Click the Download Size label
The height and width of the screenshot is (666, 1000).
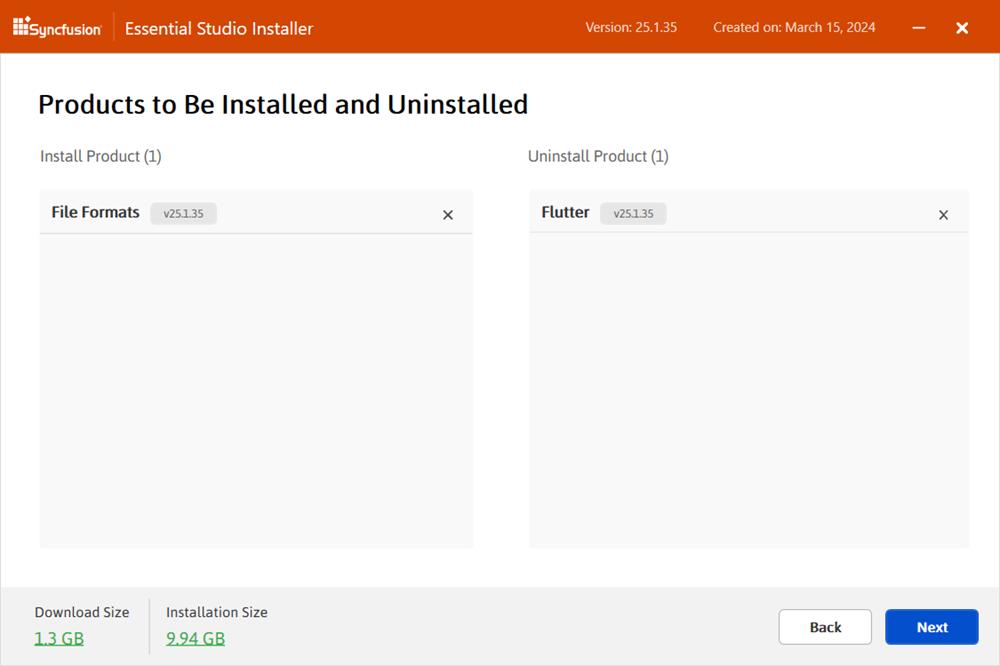(82, 612)
